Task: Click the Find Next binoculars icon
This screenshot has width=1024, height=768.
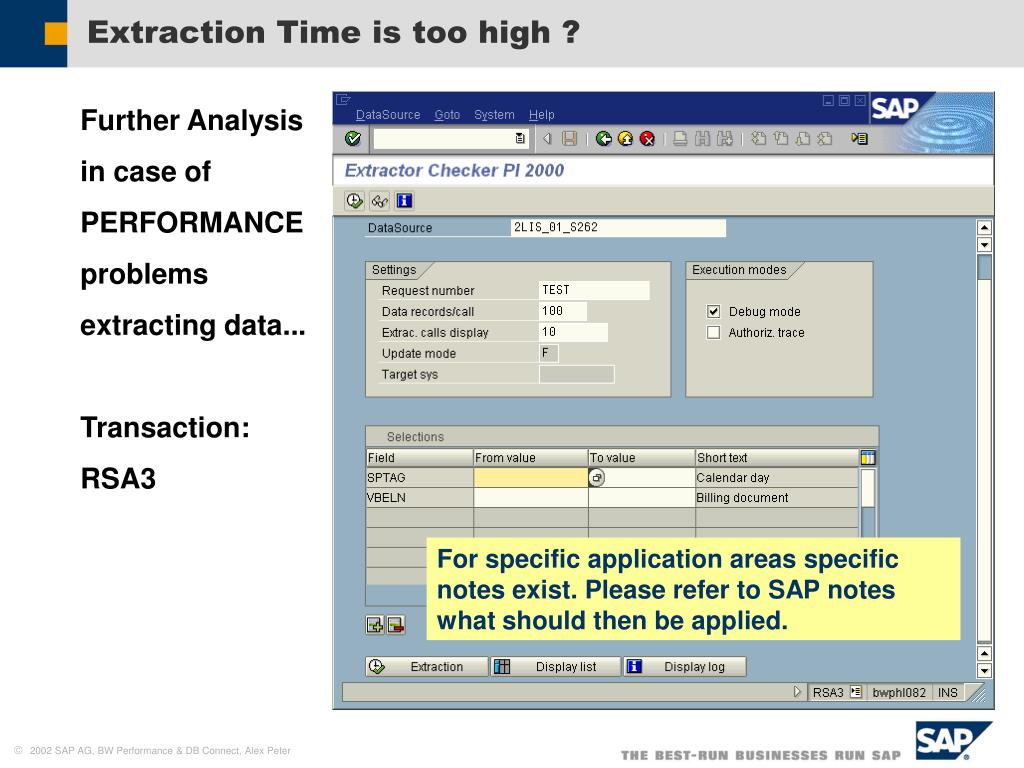Action: pos(724,138)
